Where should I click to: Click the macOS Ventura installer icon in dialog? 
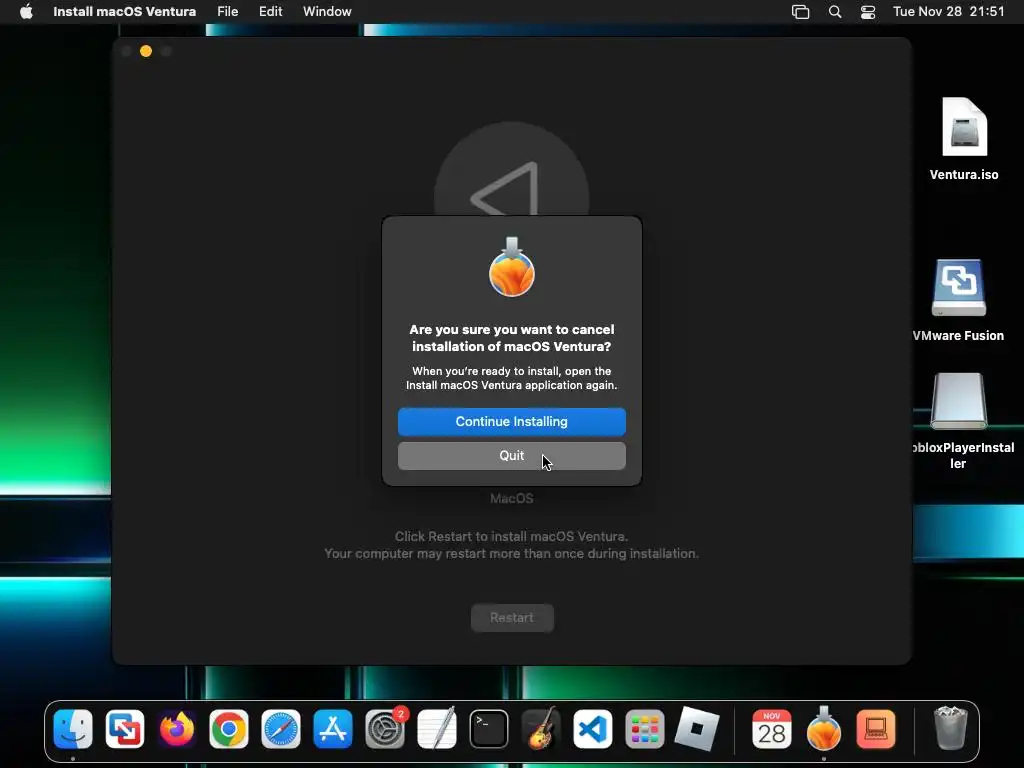(x=512, y=267)
